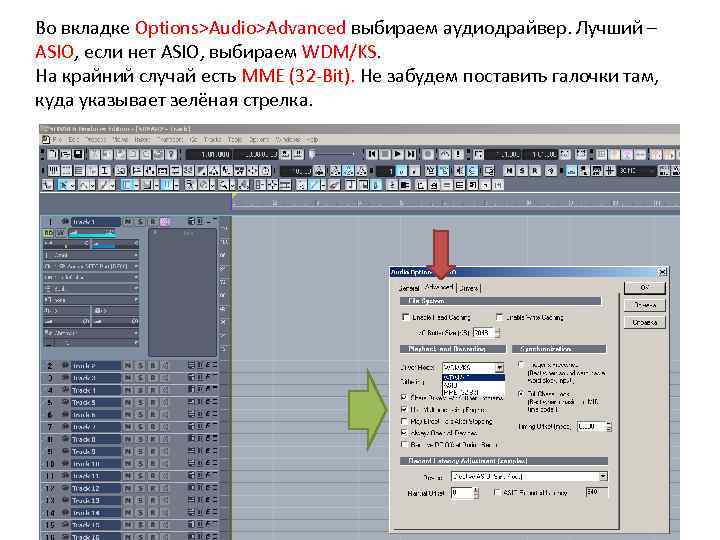Click the global Solo S toolbar button
Image resolution: width=720 pixels, height=540 pixels.
tap(522, 171)
